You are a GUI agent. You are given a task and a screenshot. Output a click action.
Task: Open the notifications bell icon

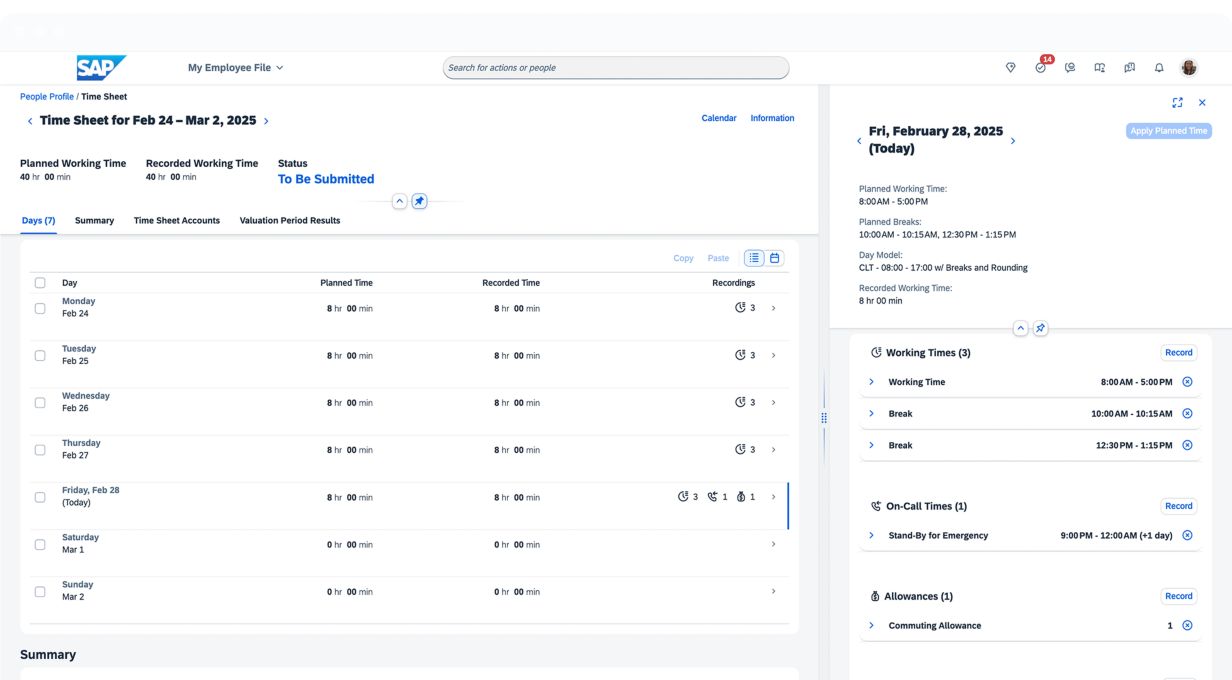1159,68
